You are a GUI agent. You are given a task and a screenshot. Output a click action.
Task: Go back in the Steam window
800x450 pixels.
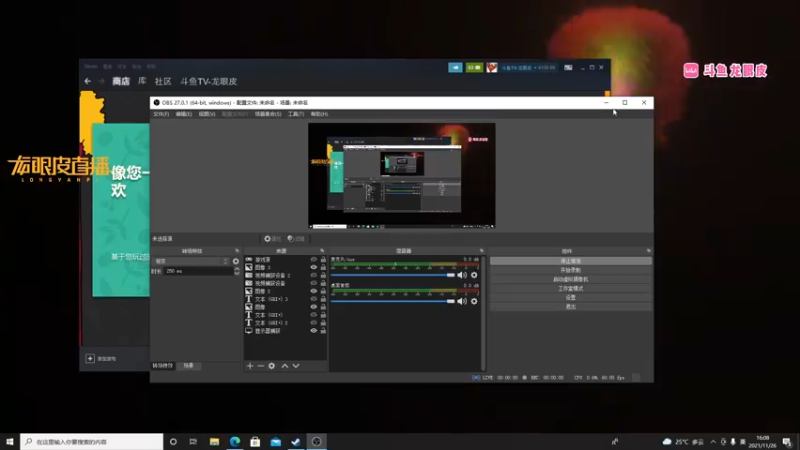[x=88, y=81]
